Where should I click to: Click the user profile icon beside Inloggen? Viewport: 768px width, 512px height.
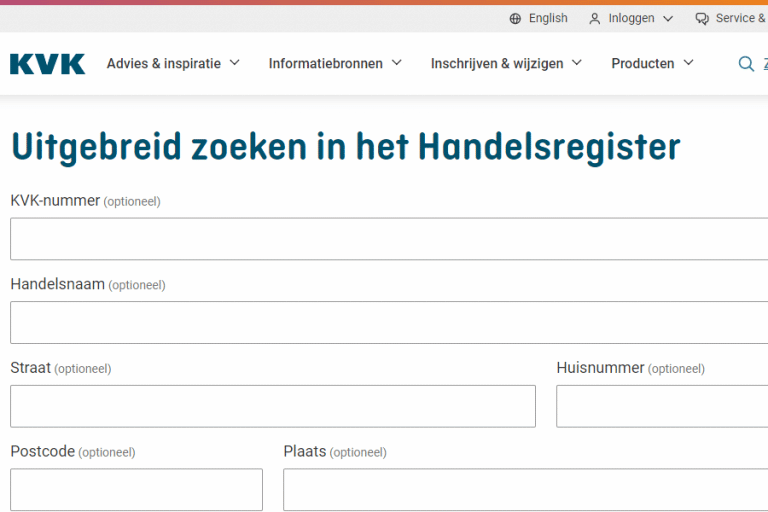595,19
